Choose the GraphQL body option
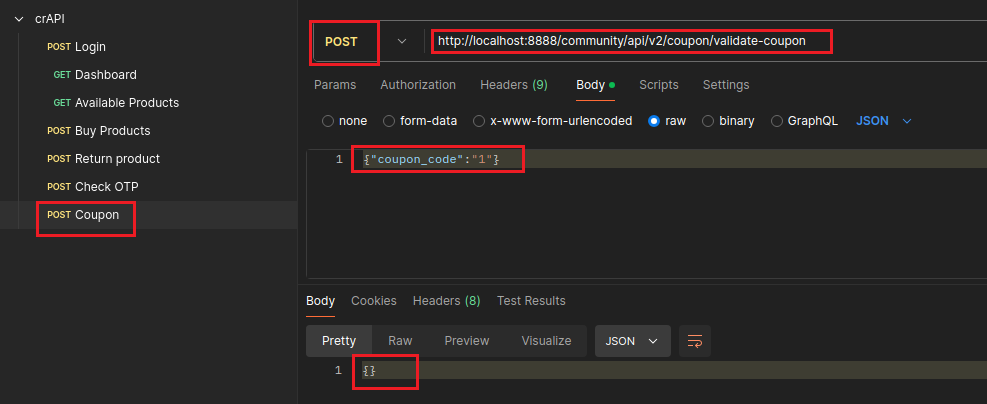This screenshot has width=987, height=404. pos(777,121)
